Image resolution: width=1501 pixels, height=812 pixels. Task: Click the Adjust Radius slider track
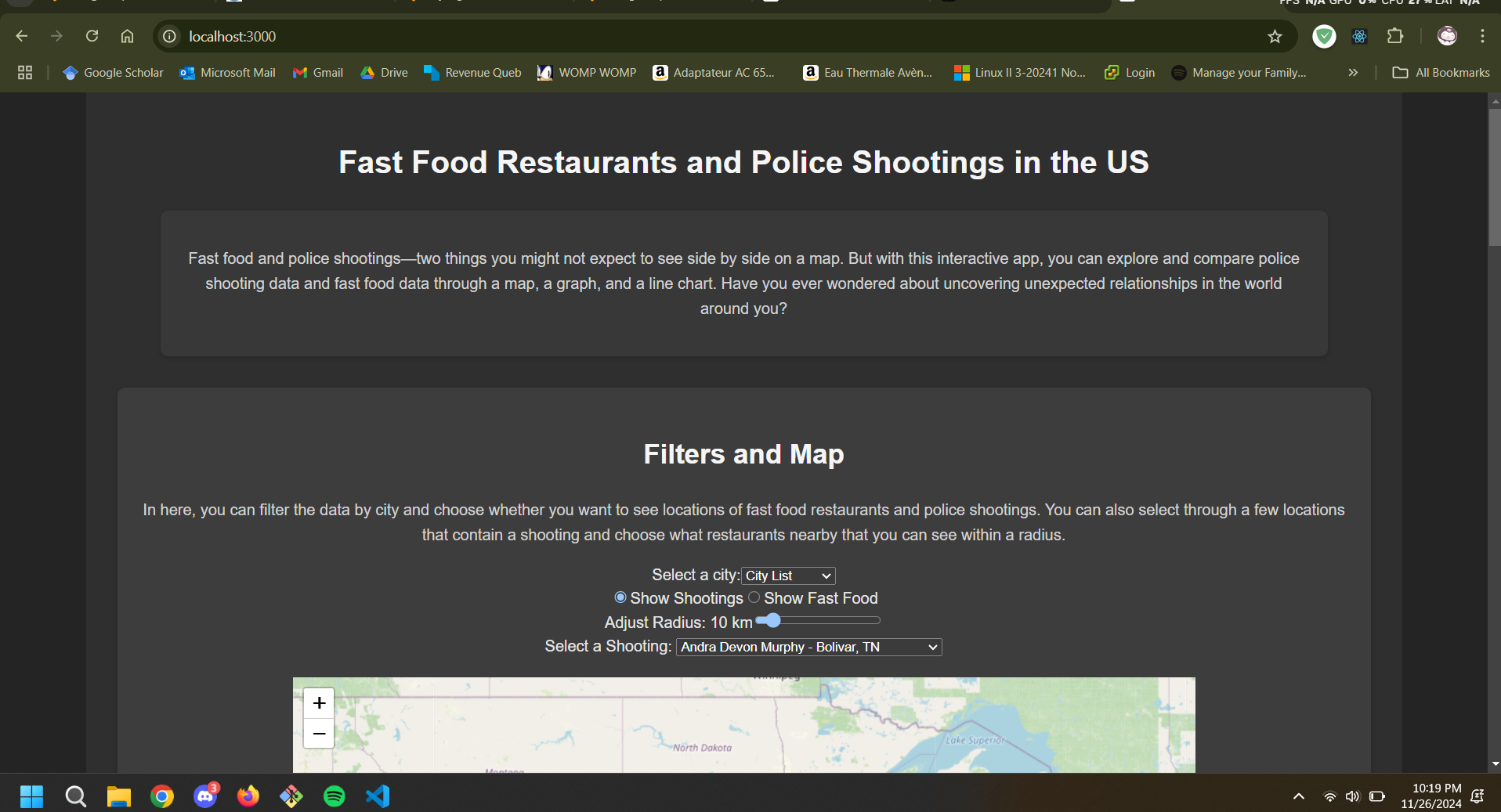pos(830,620)
